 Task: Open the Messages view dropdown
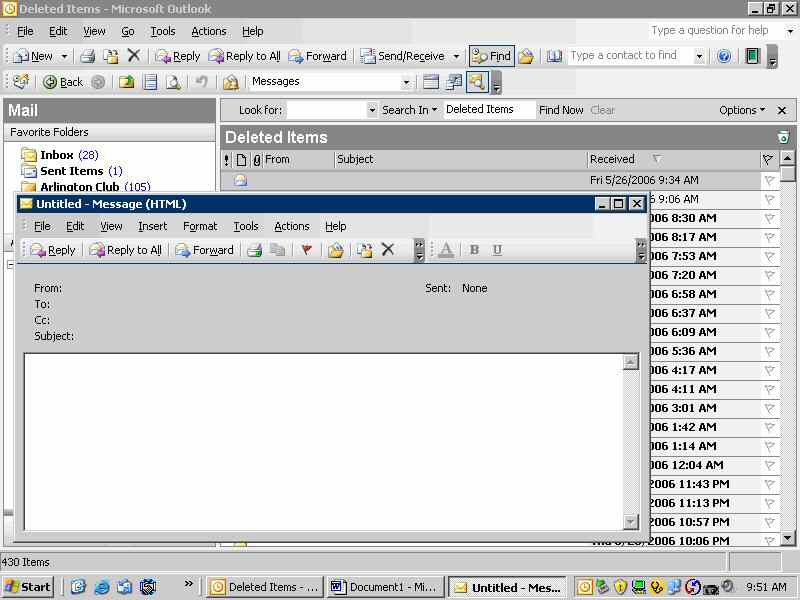[x=406, y=82]
